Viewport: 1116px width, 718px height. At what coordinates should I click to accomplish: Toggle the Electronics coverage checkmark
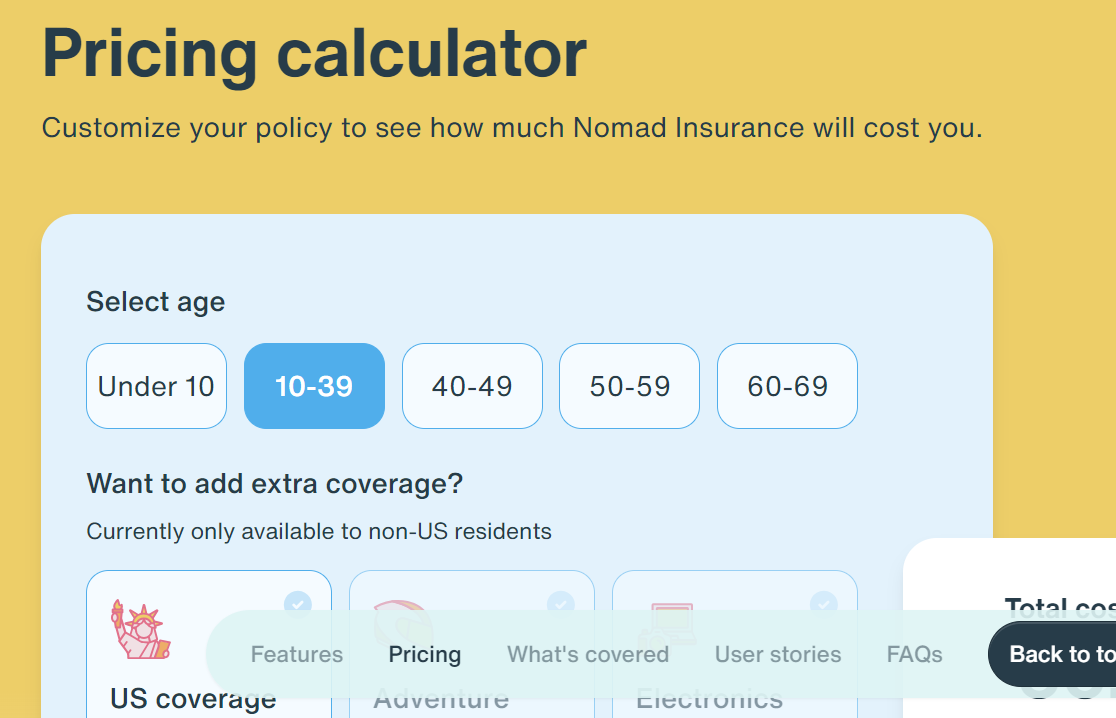(823, 605)
